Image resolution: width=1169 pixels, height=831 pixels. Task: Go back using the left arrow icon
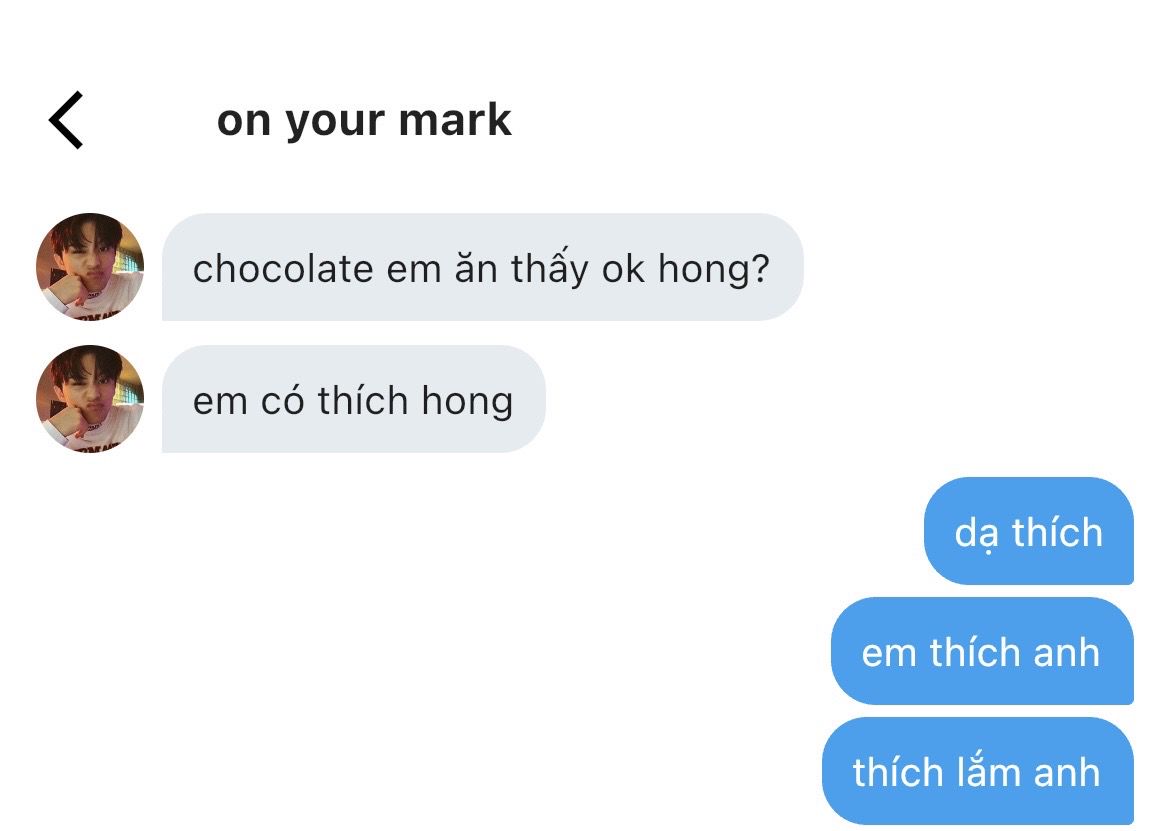point(66,120)
